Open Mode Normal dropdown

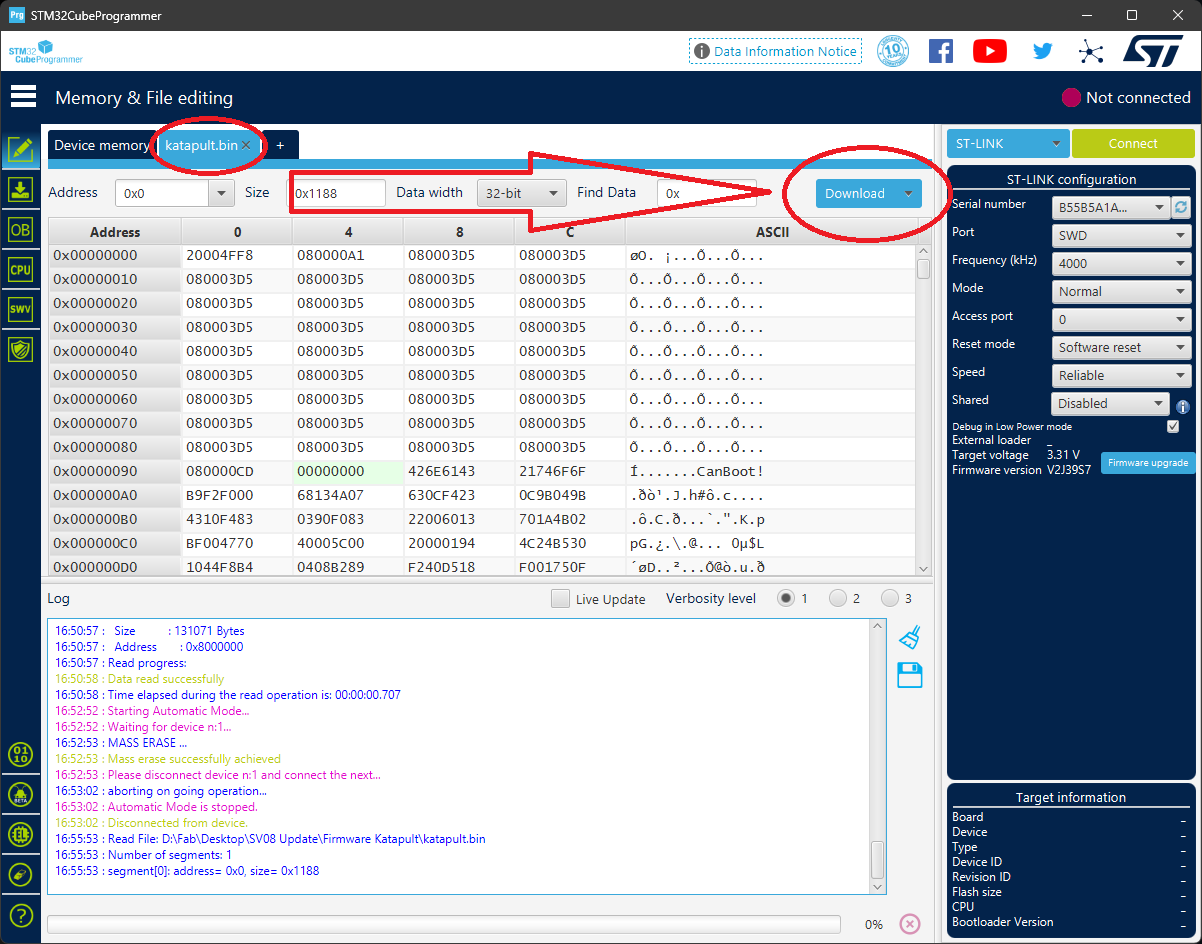point(1122,291)
